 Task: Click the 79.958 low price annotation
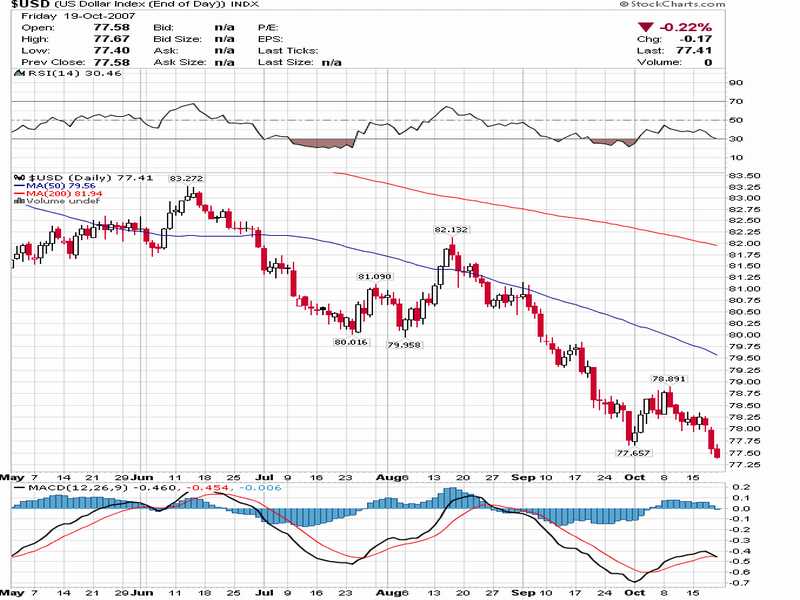pos(404,345)
